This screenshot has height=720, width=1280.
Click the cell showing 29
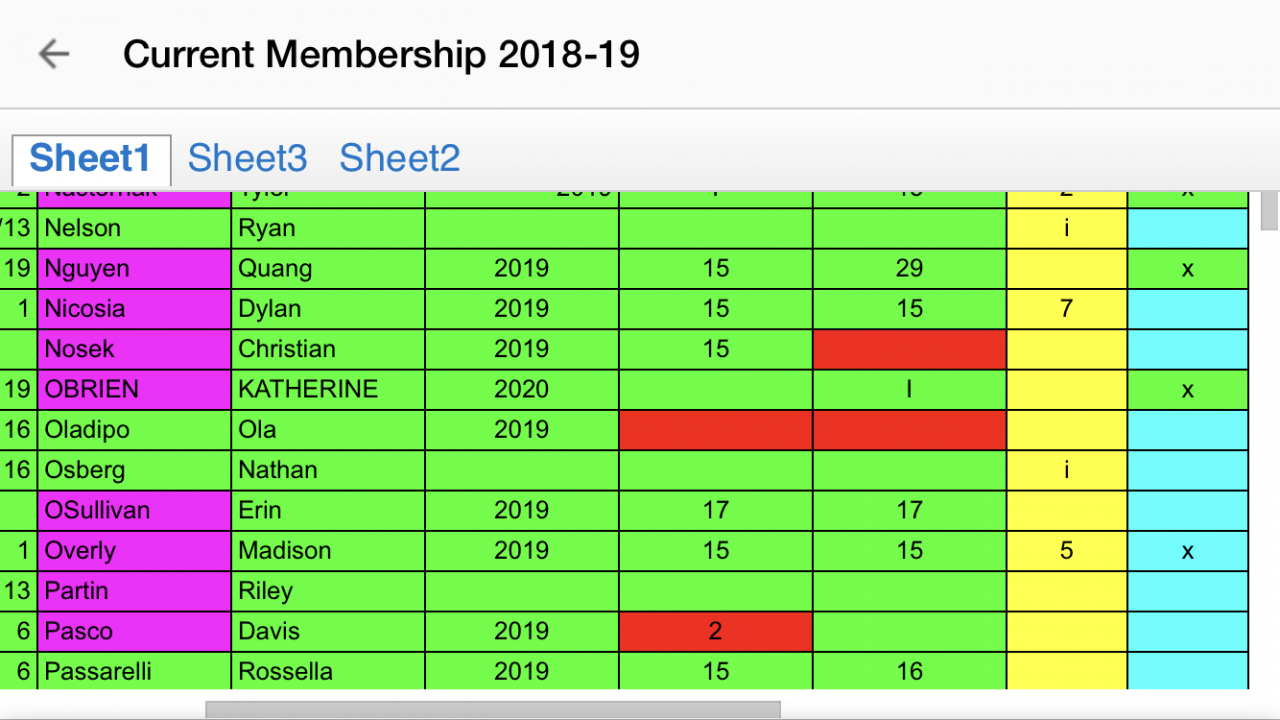pos(909,269)
